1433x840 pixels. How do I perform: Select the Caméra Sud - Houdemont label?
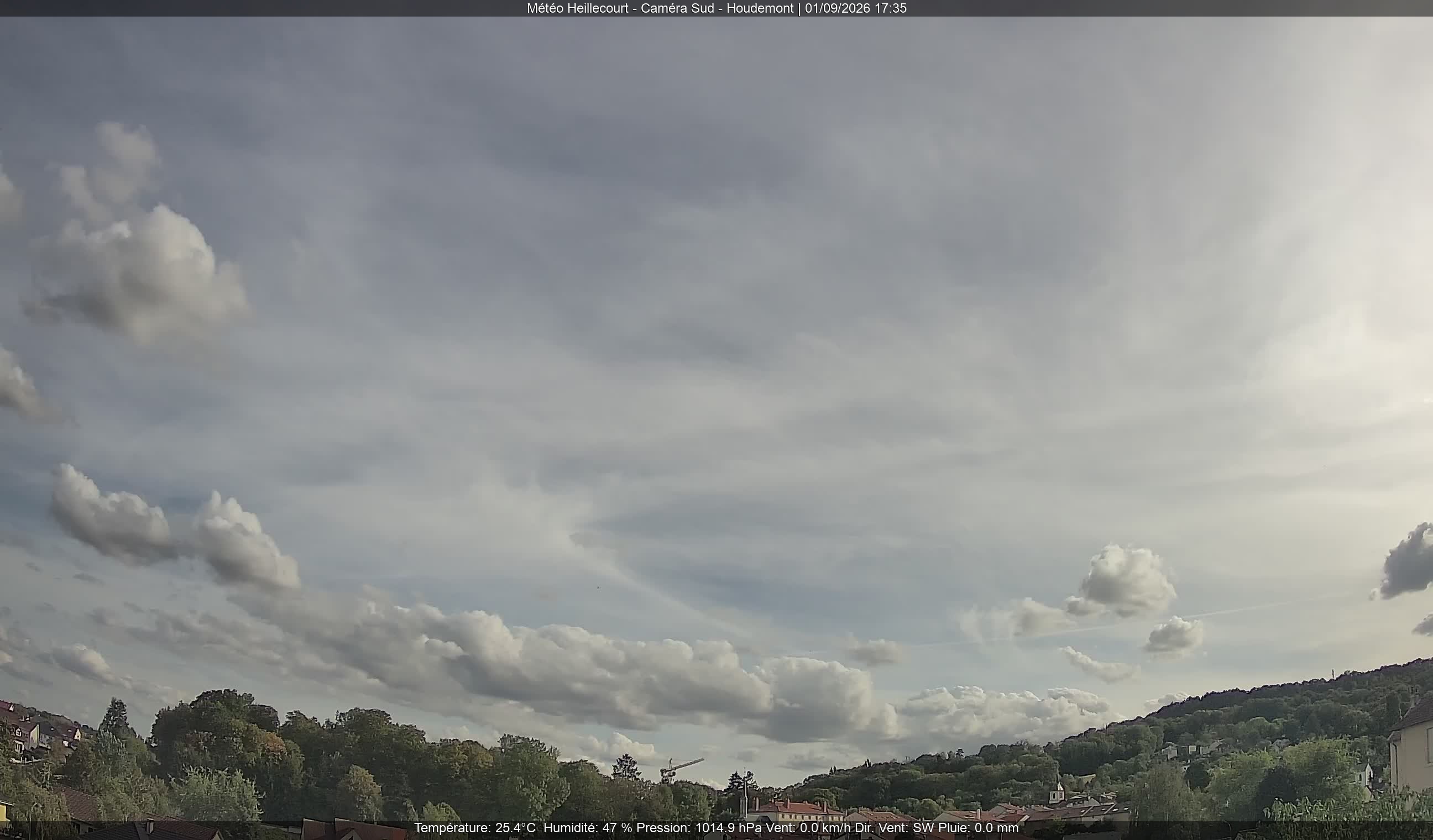point(716,8)
